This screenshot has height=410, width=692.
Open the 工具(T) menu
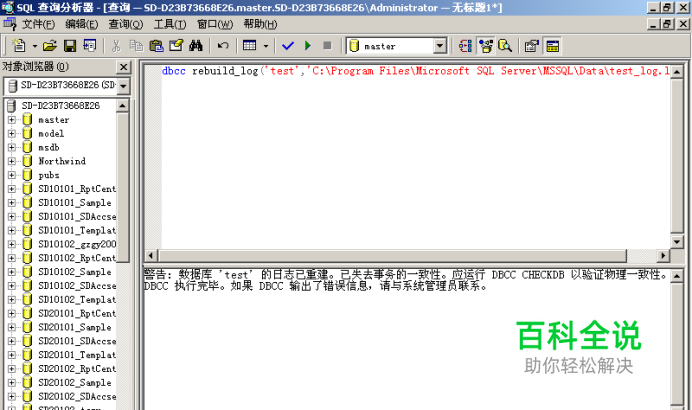(170, 24)
